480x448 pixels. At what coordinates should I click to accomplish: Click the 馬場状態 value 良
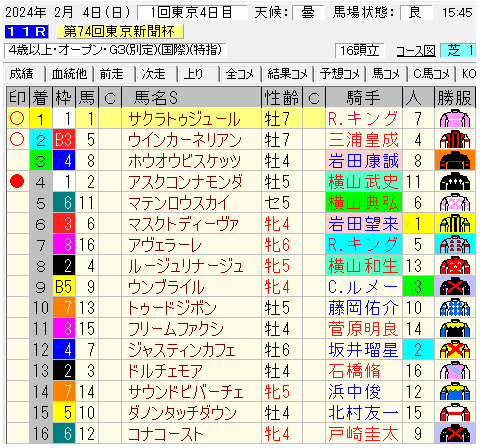(x=416, y=13)
